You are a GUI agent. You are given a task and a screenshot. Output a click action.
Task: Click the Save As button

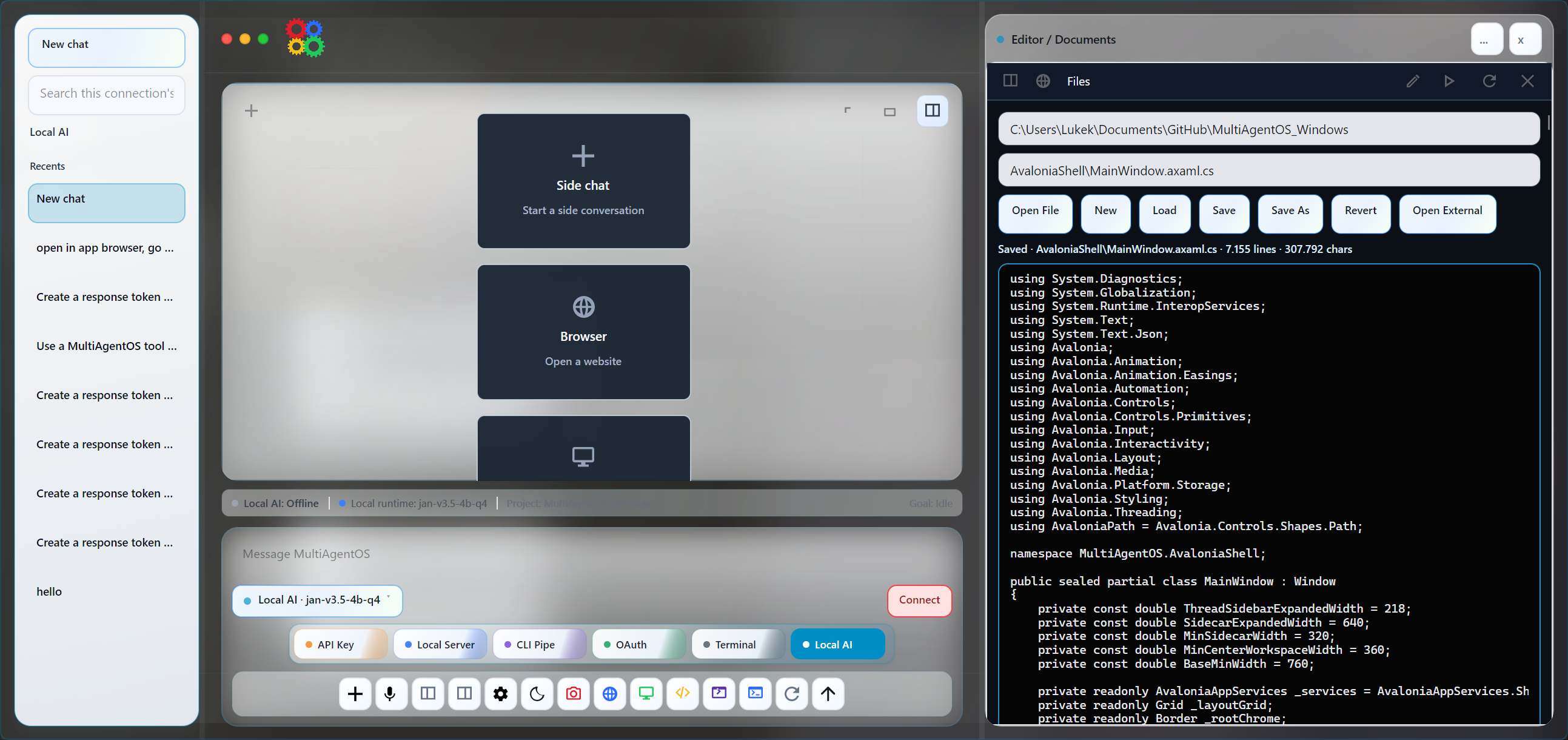click(1290, 214)
